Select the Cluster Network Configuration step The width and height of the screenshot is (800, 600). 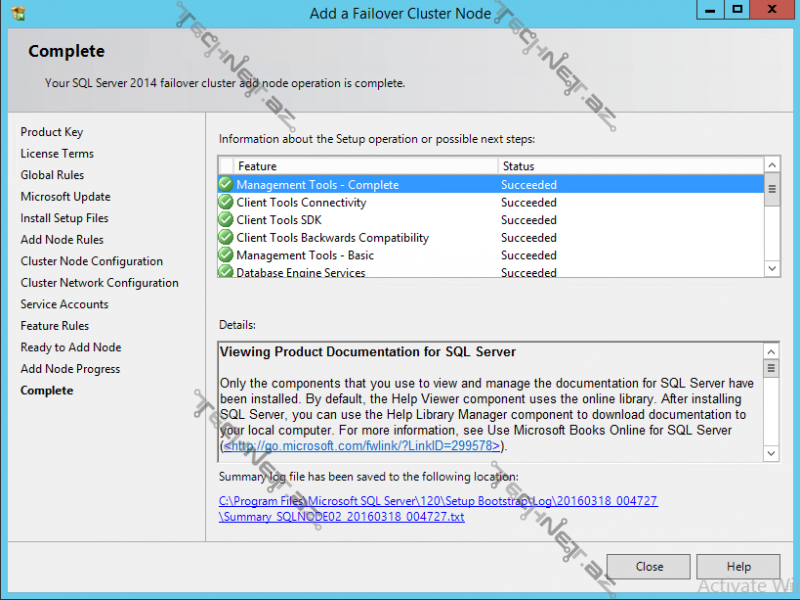99,283
